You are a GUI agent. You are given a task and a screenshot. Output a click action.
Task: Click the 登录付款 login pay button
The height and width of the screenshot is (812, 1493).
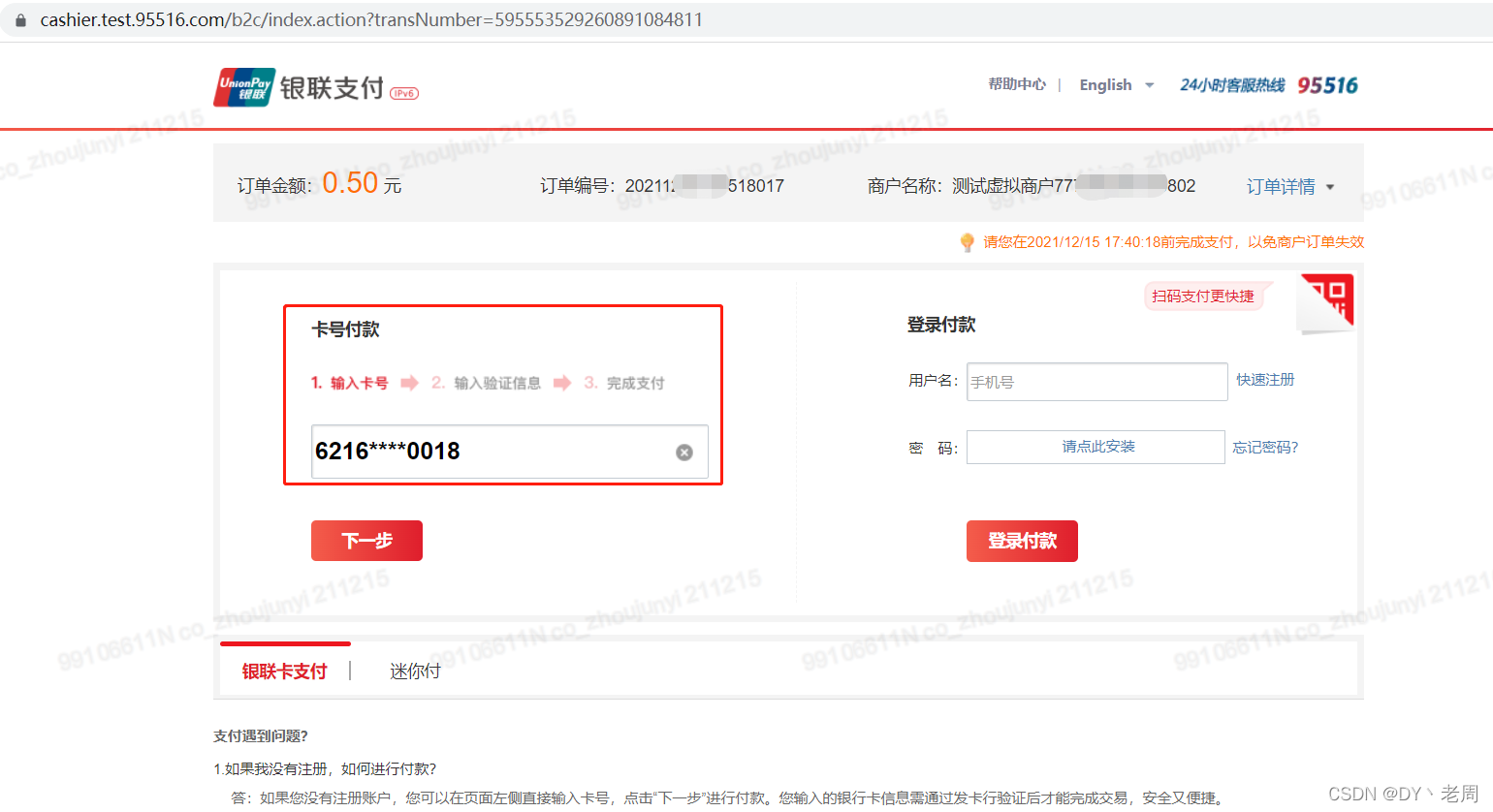pyautogui.click(x=1022, y=541)
